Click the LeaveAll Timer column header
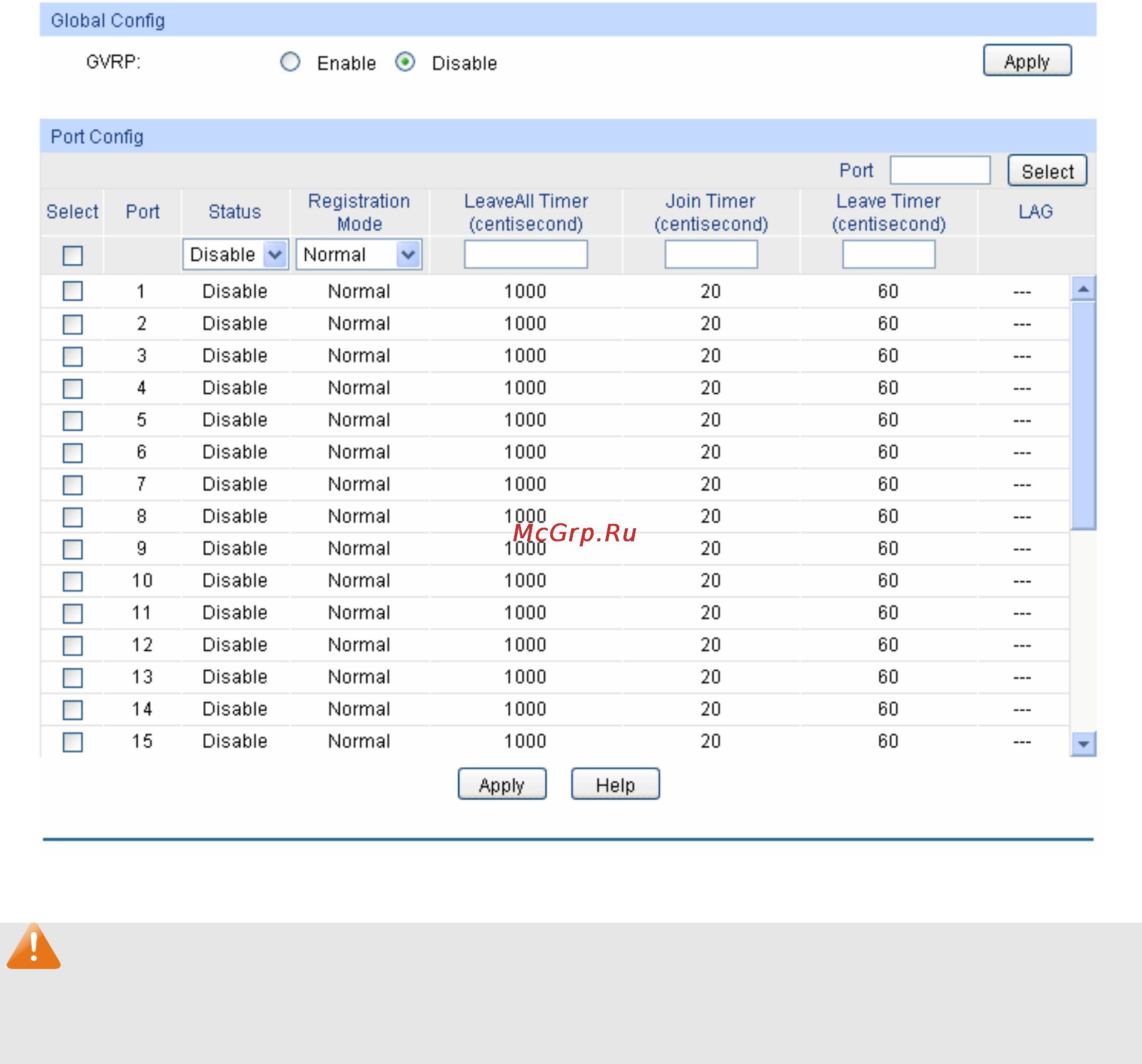The height and width of the screenshot is (1064, 1142). (x=526, y=213)
